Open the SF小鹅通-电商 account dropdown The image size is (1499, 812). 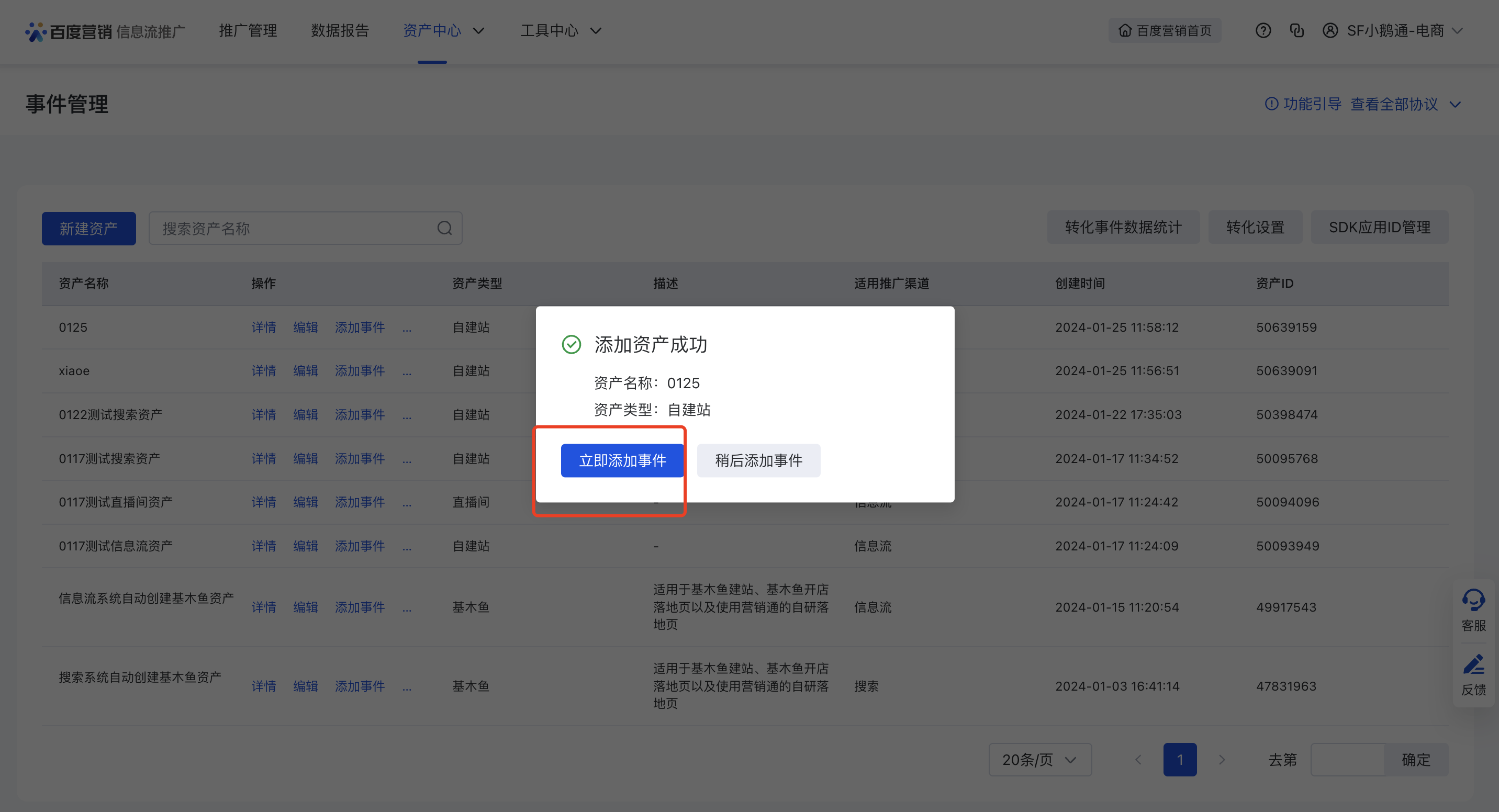pyautogui.click(x=1457, y=31)
